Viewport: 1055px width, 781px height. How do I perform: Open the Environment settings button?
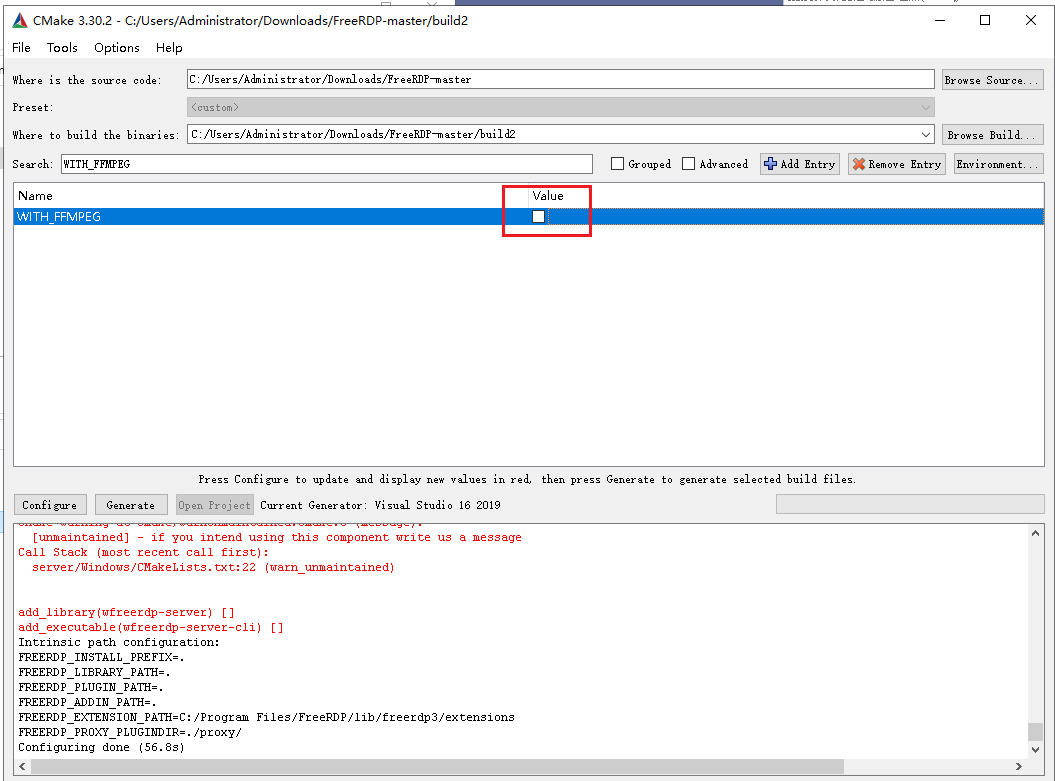pos(999,164)
